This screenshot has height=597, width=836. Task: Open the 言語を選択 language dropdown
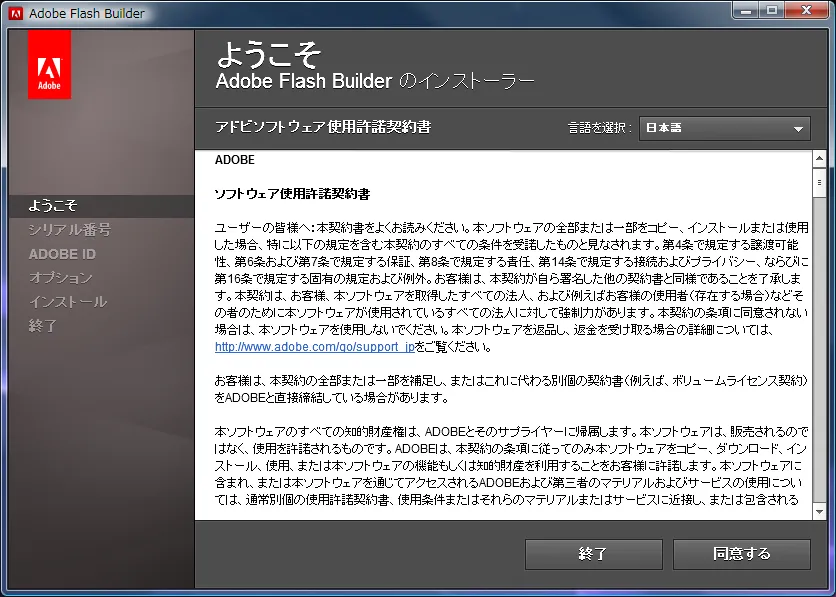(725, 128)
